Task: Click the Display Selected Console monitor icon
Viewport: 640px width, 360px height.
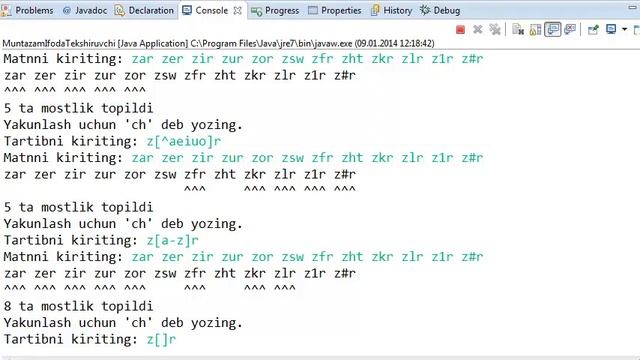Action: tap(611, 29)
